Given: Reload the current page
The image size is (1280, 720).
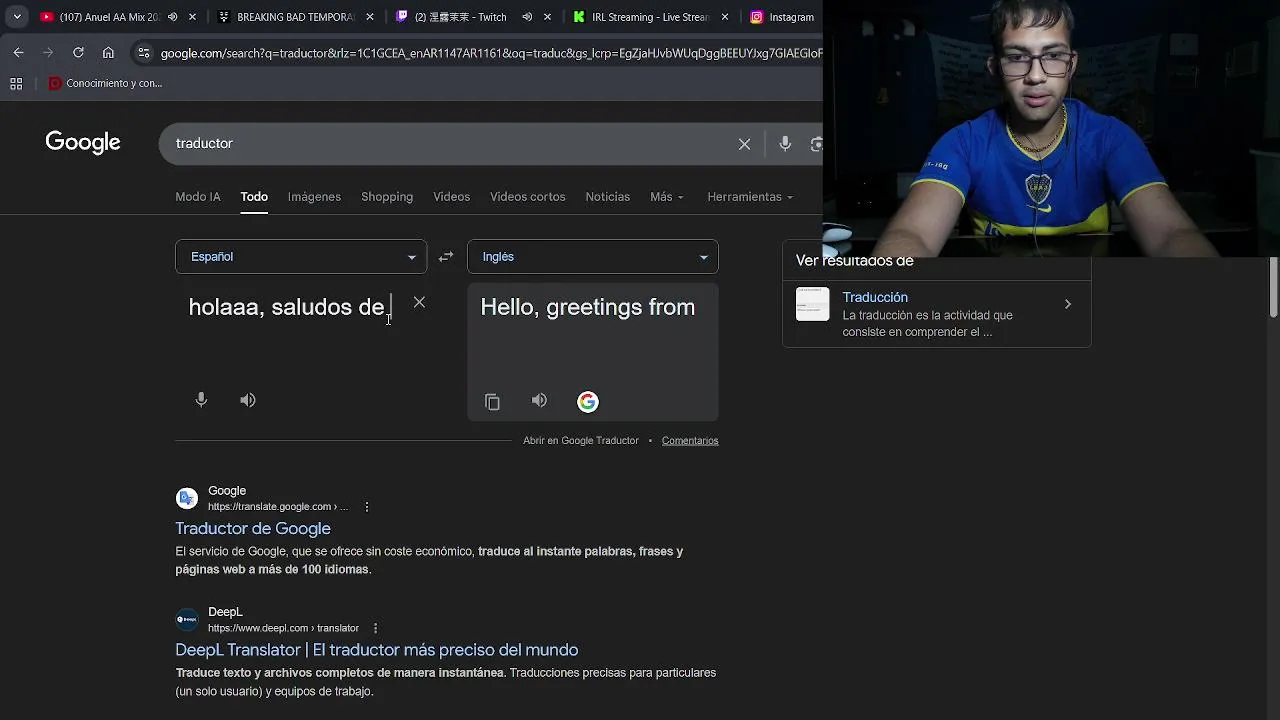Looking at the screenshot, I should tap(78, 53).
